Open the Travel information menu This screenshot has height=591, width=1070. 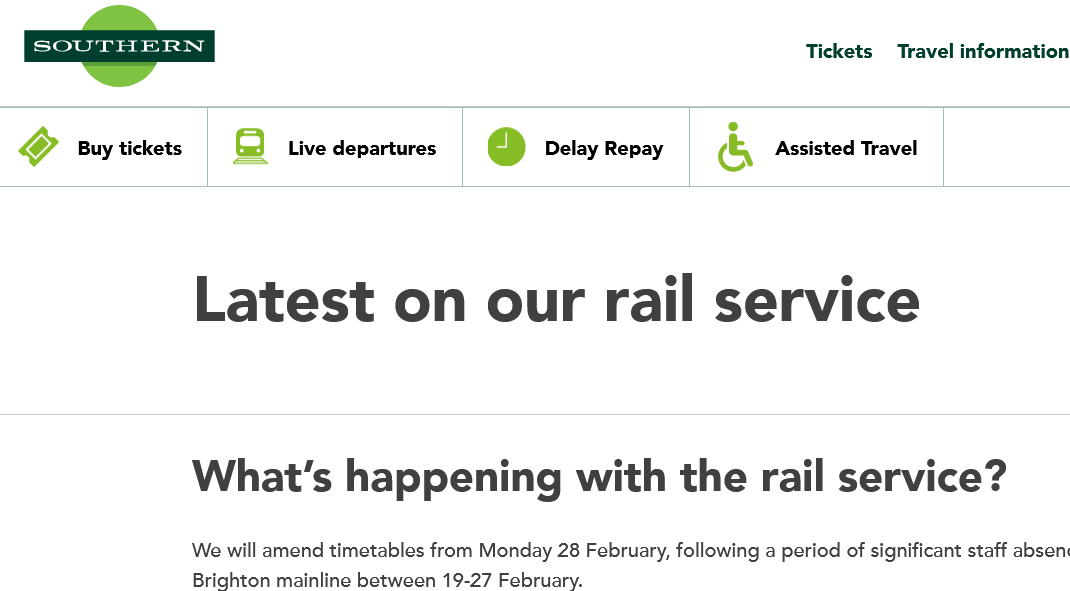pyautogui.click(x=982, y=51)
